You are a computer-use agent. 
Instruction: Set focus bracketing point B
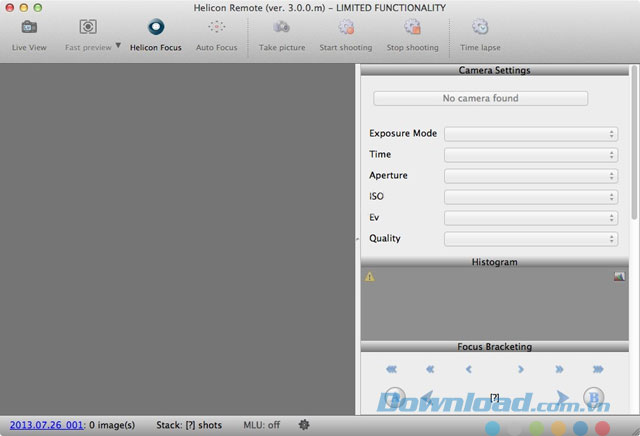(x=592, y=396)
